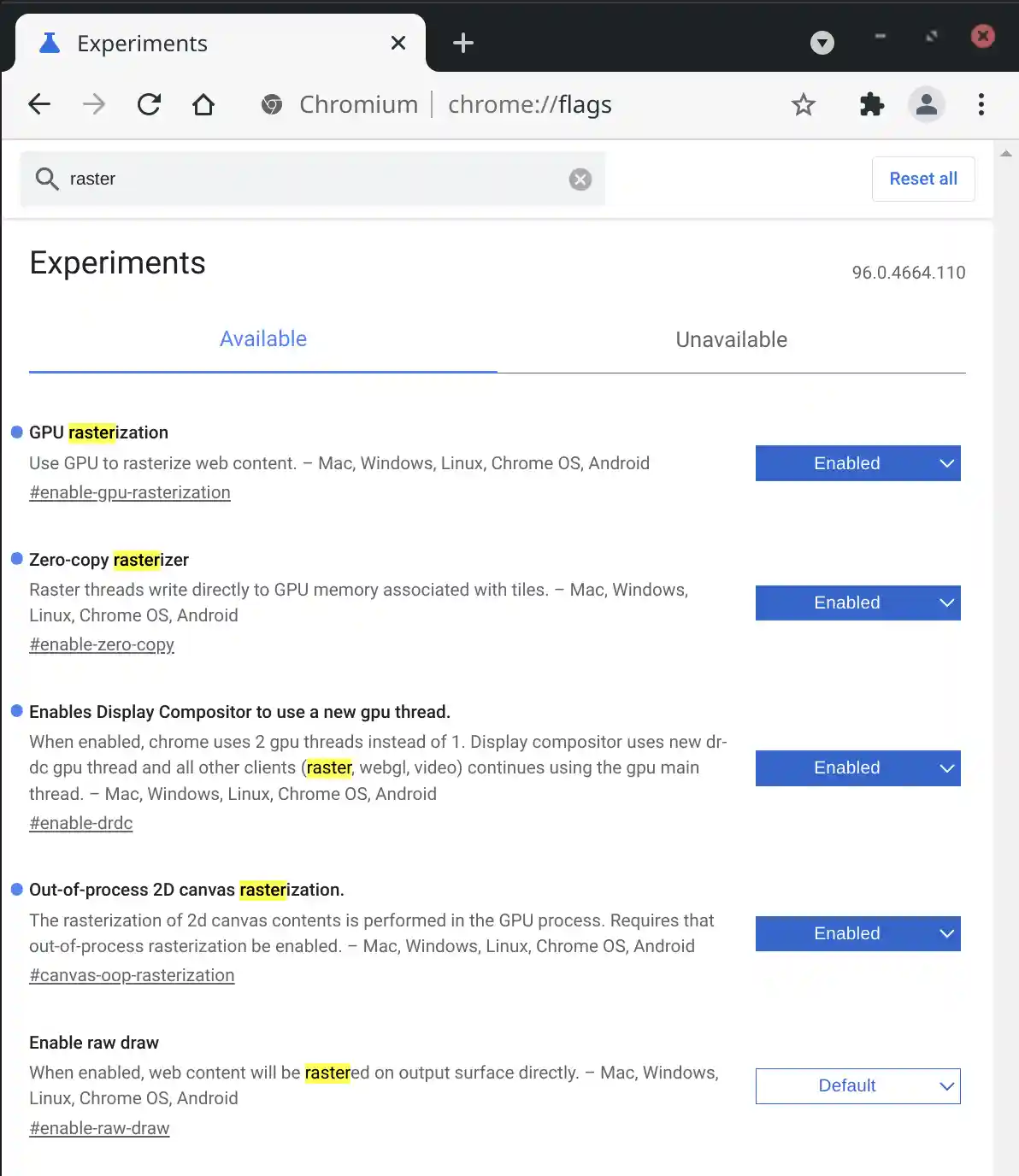Open the GPU rasterization setting dropdown
The width and height of the screenshot is (1019, 1176).
(x=857, y=463)
